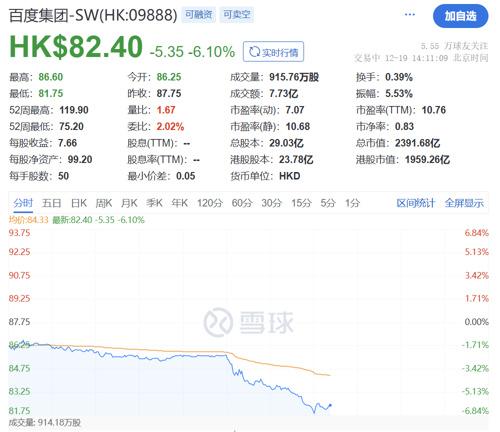
Task: Select the 季K chart tab
Action: [154, 203]
